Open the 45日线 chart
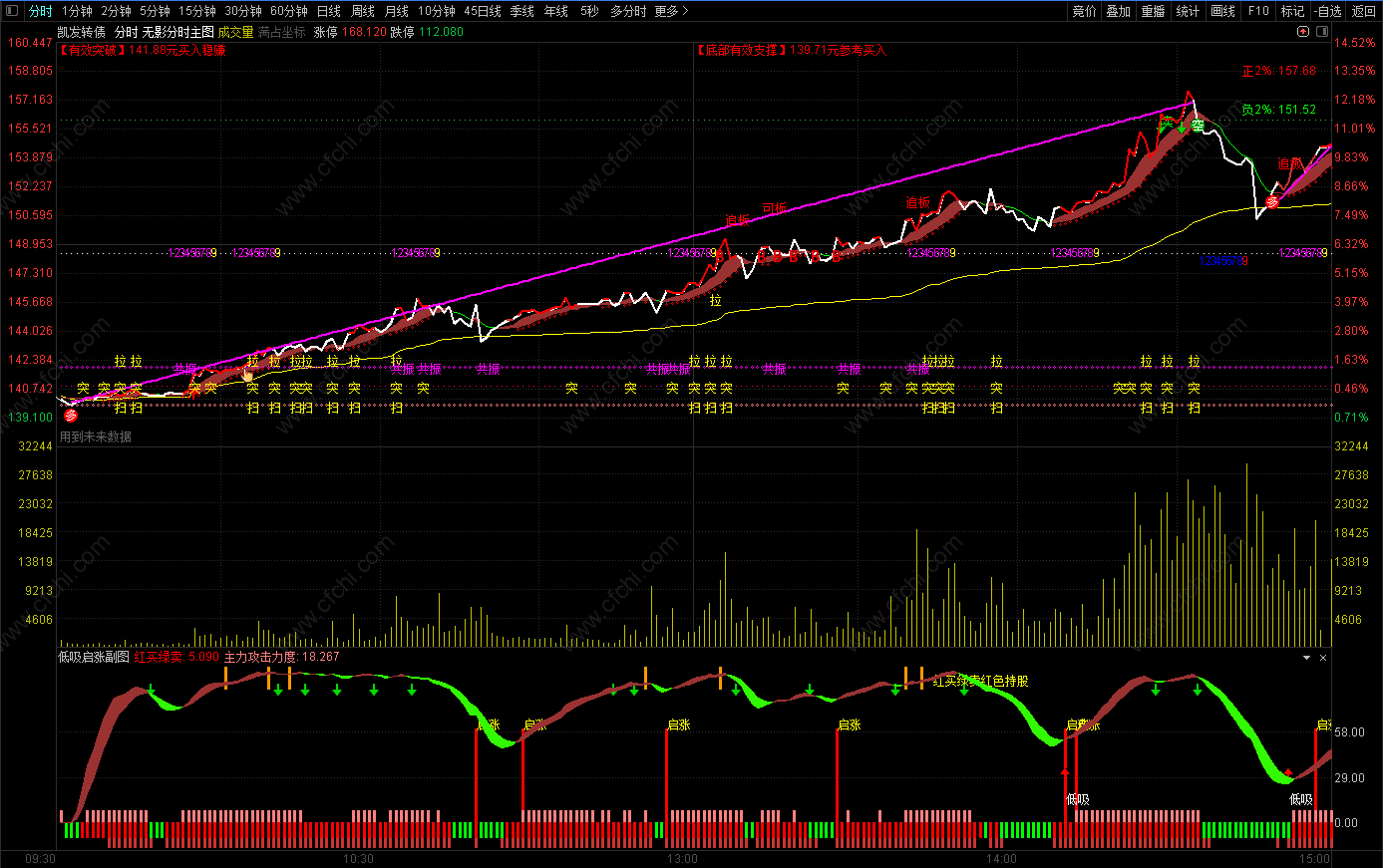This screenshot has width=1383, height=868. coord(483,11)
